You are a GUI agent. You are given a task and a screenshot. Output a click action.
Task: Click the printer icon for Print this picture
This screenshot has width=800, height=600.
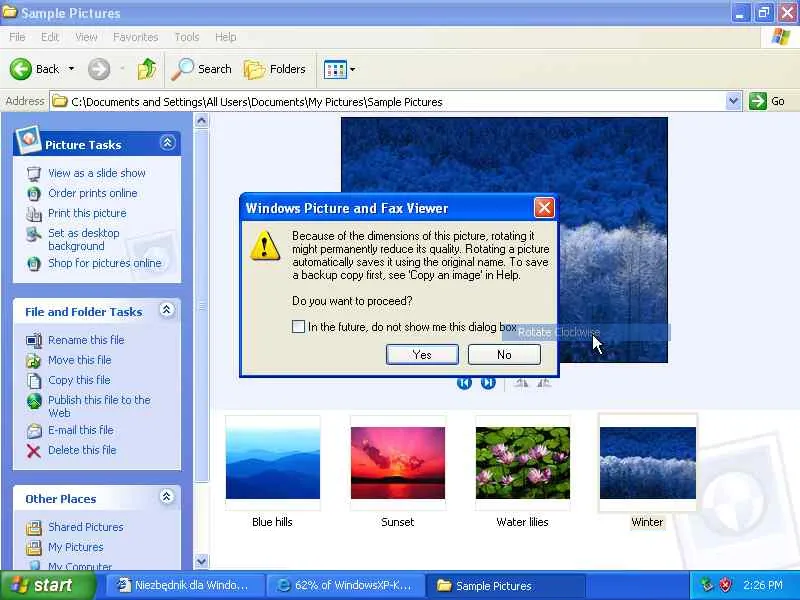(34, 214)
